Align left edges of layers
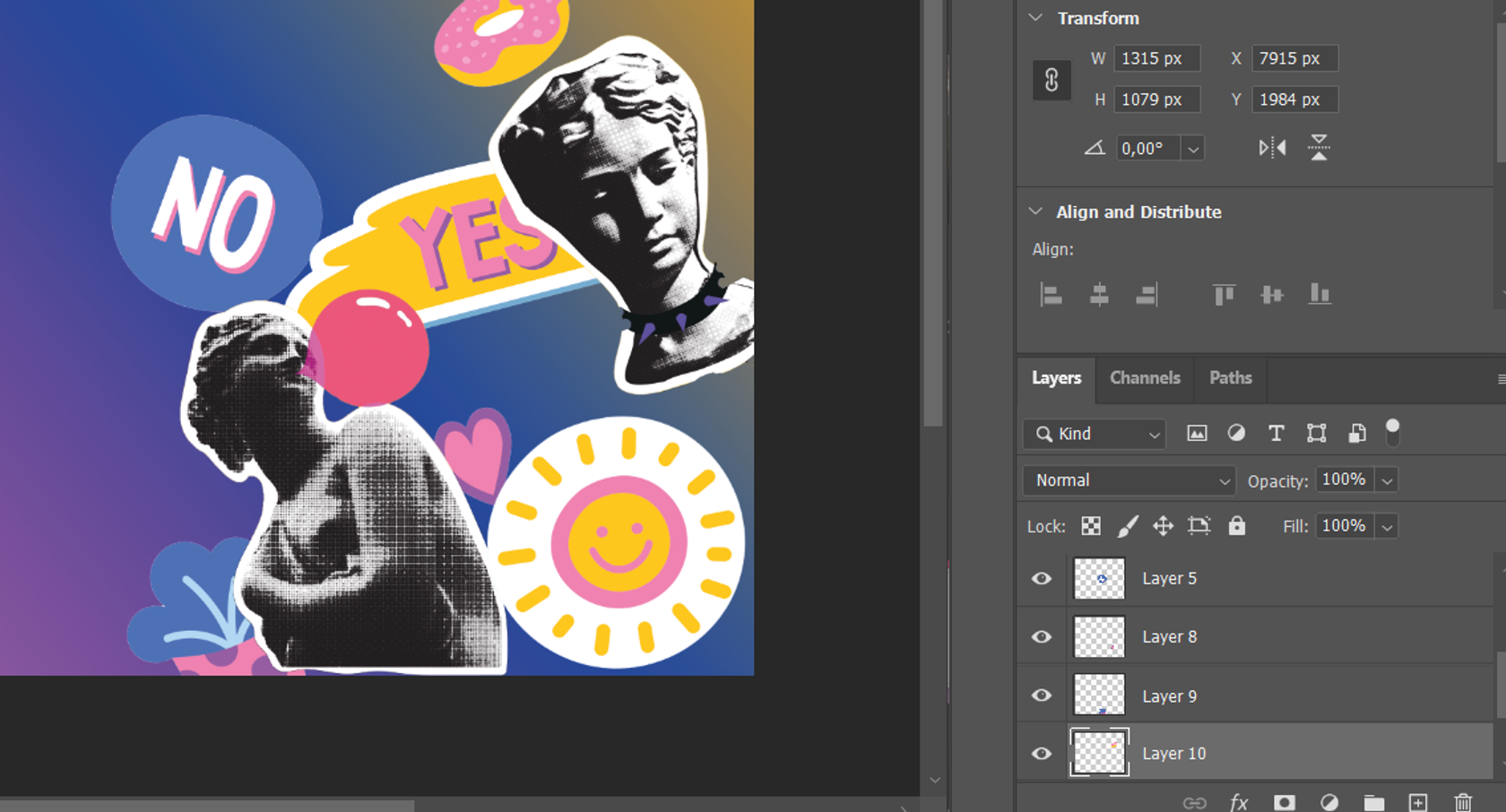 pos(1051,295)
